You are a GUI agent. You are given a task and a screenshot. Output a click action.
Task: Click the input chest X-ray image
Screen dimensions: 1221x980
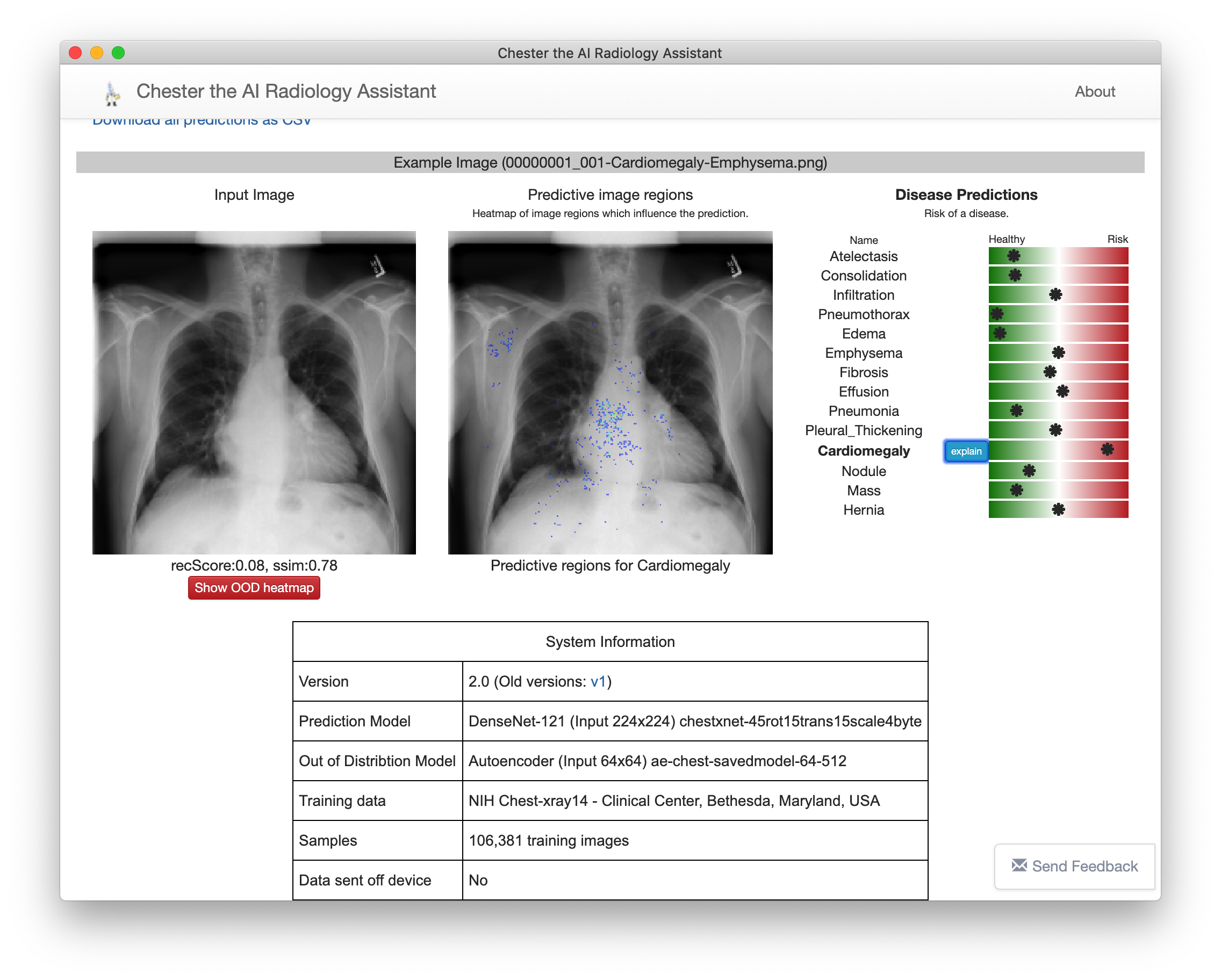(254, 392)
